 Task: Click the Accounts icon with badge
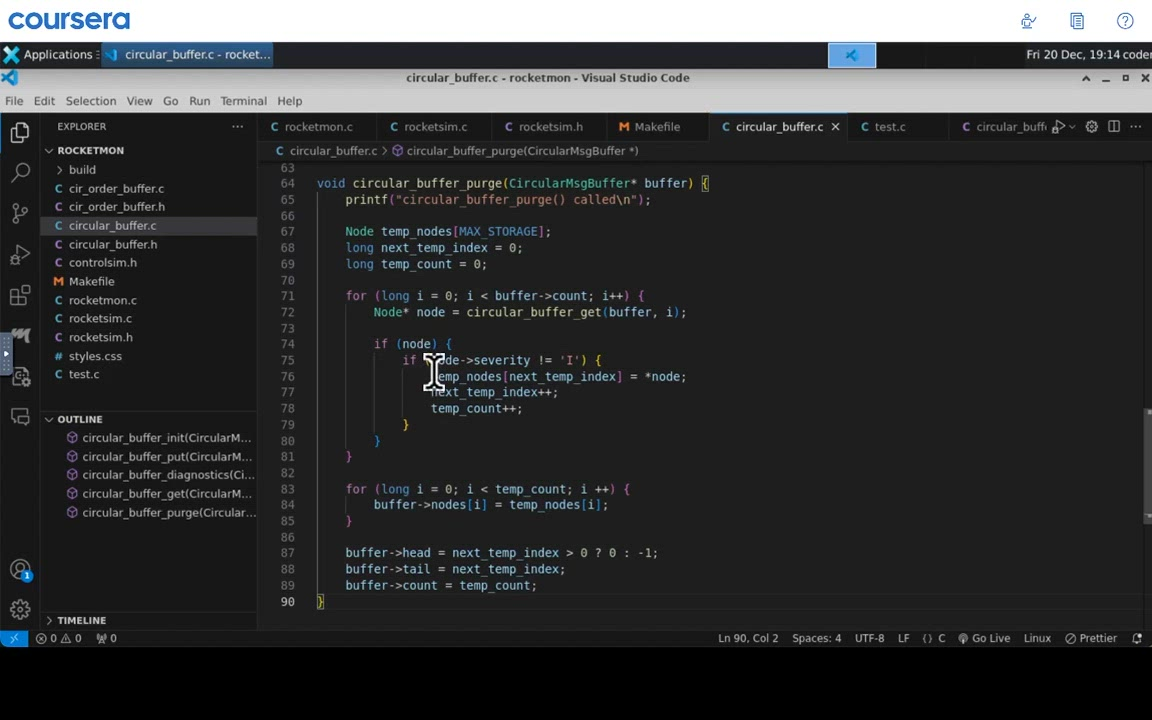click(x=20, y=570)
